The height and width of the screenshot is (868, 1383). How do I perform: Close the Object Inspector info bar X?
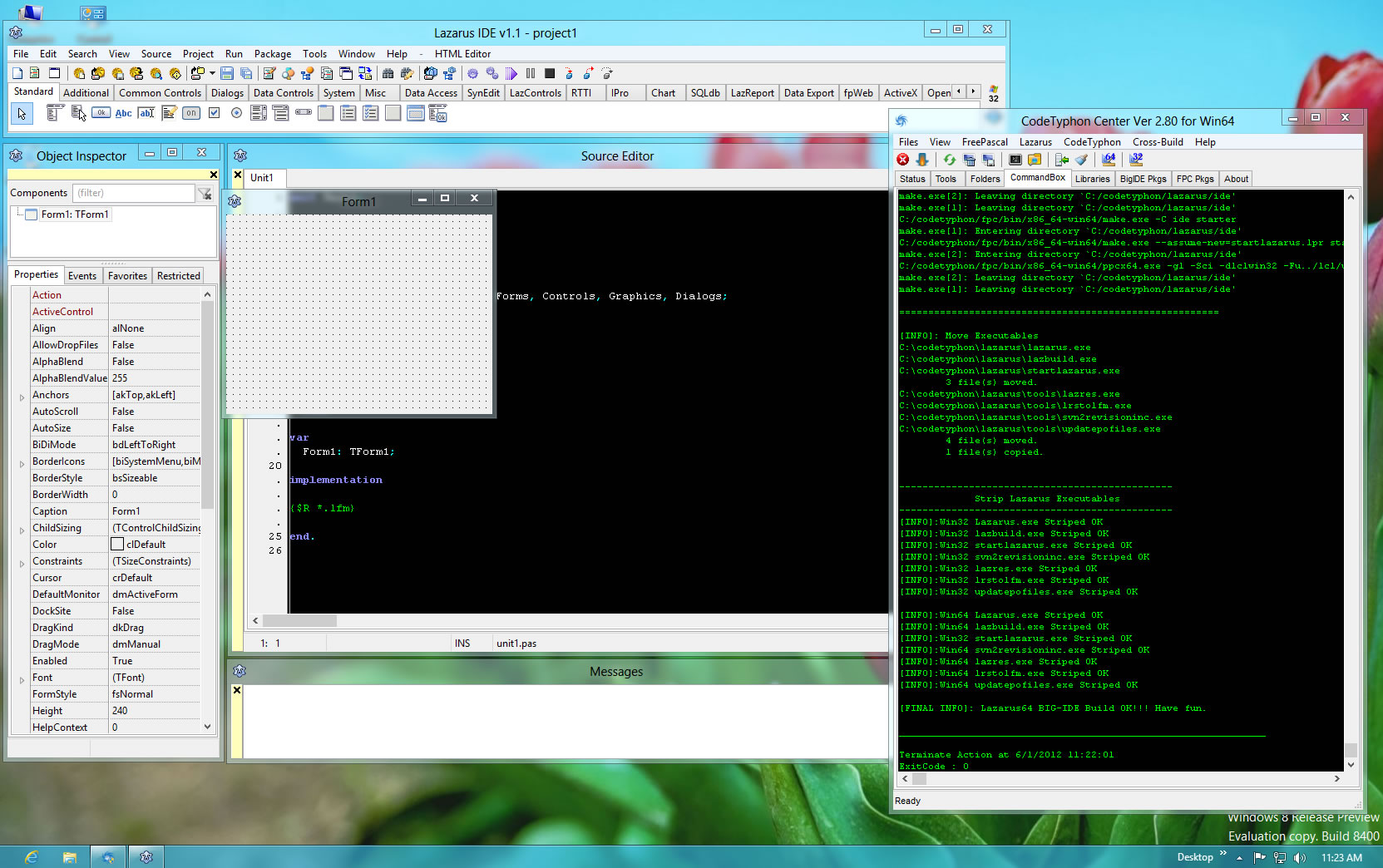(214, 175)
